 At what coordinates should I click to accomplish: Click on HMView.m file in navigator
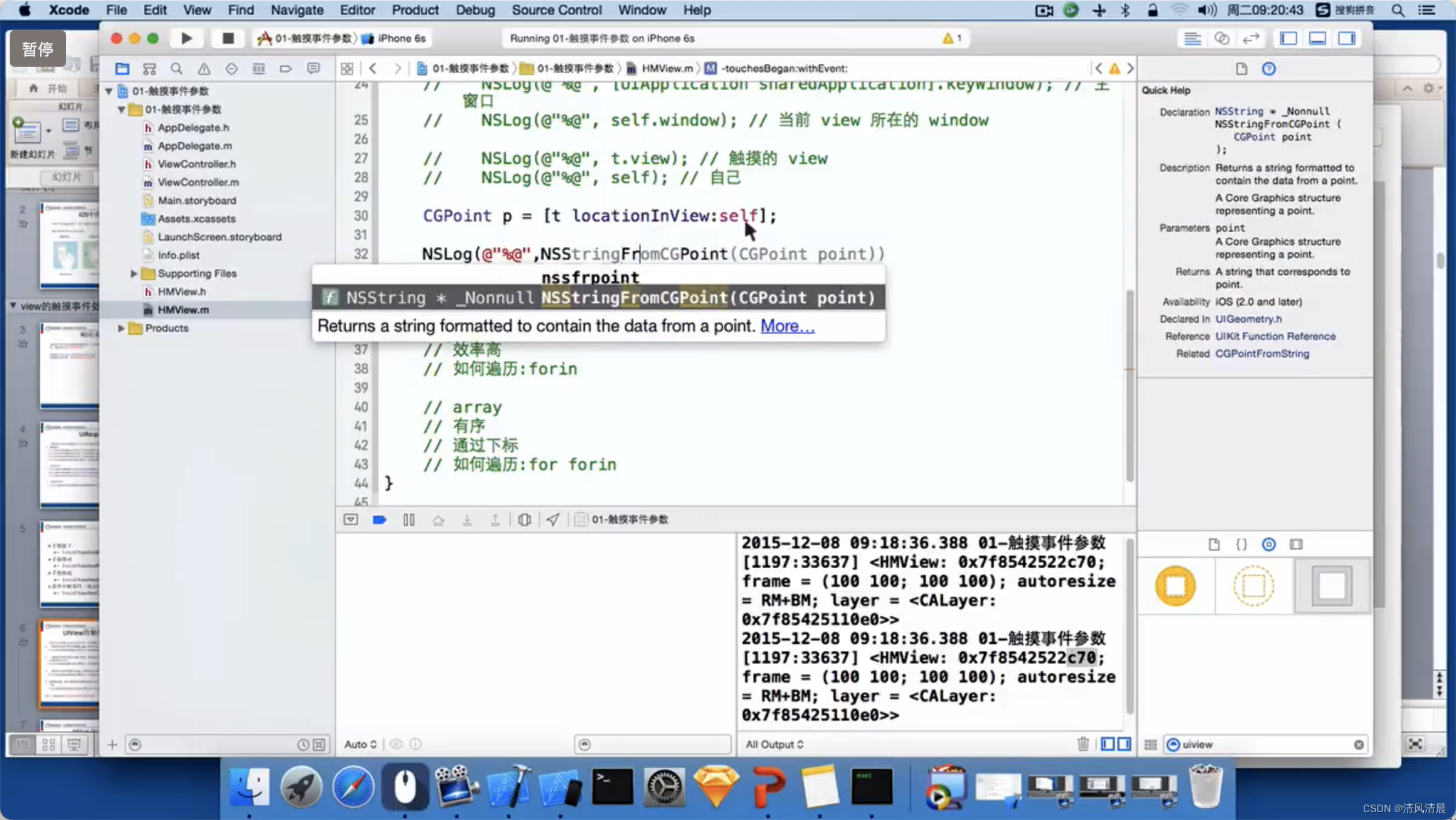click(183, 309)
